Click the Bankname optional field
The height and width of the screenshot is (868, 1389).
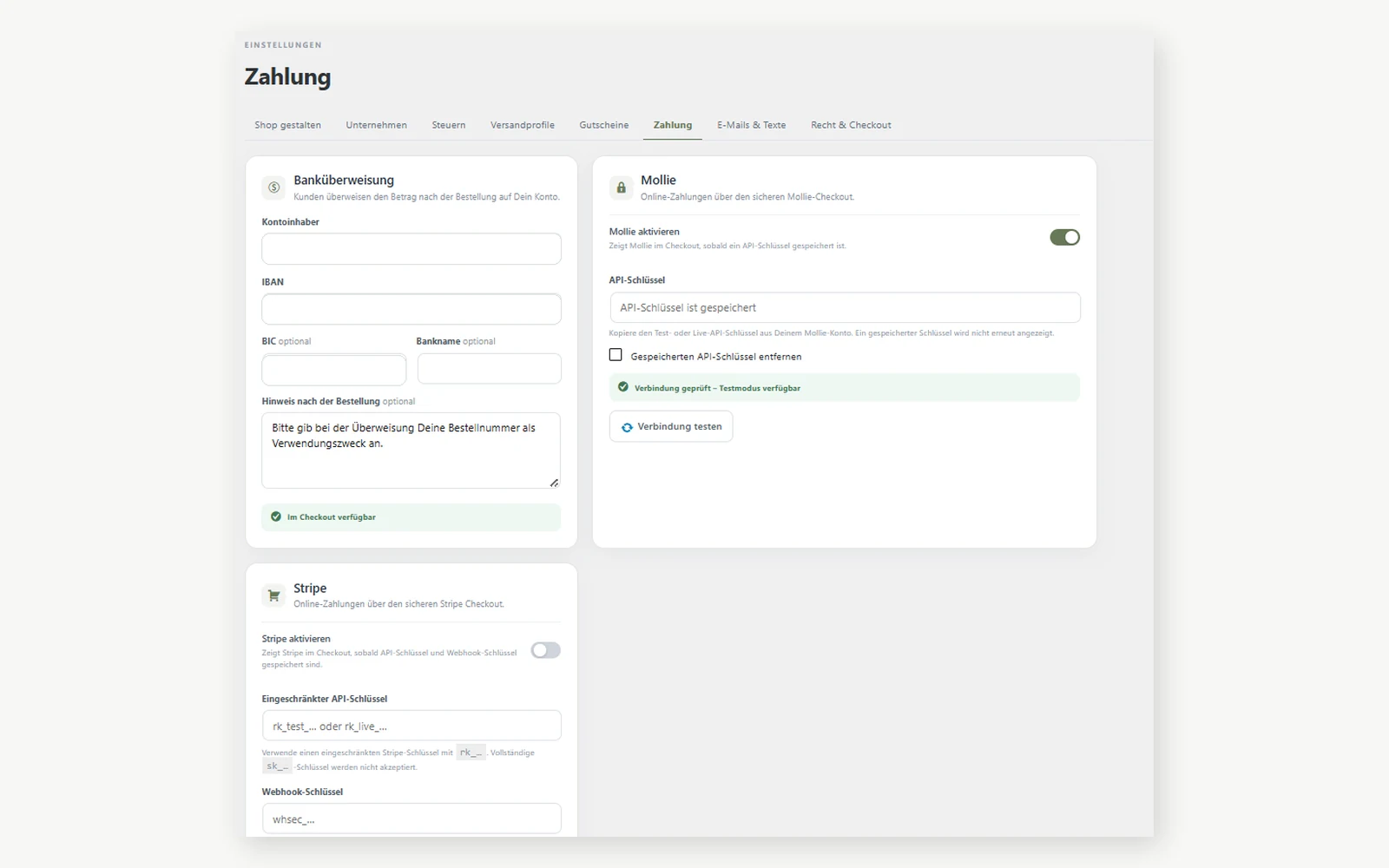(490, 369)
